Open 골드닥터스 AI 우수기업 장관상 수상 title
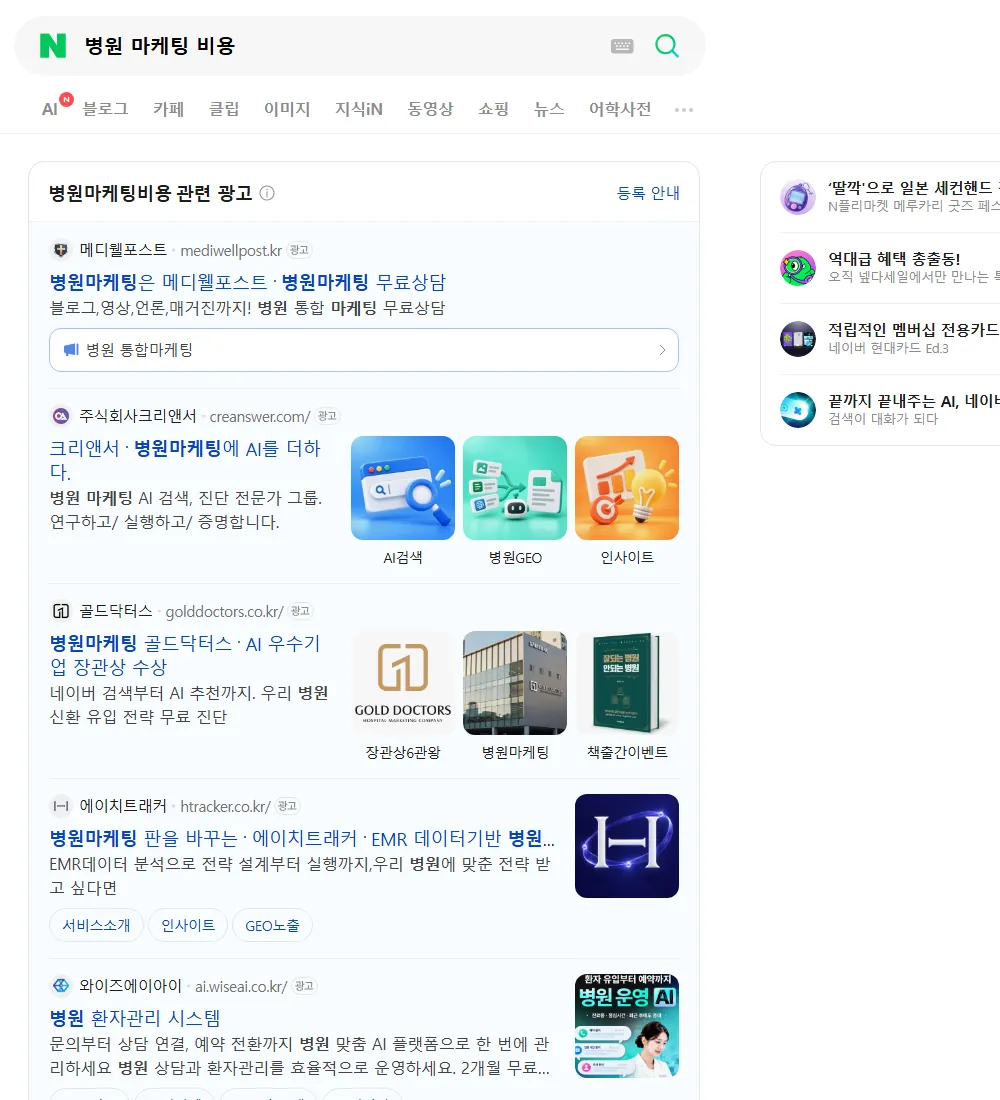 click(185, 655)
